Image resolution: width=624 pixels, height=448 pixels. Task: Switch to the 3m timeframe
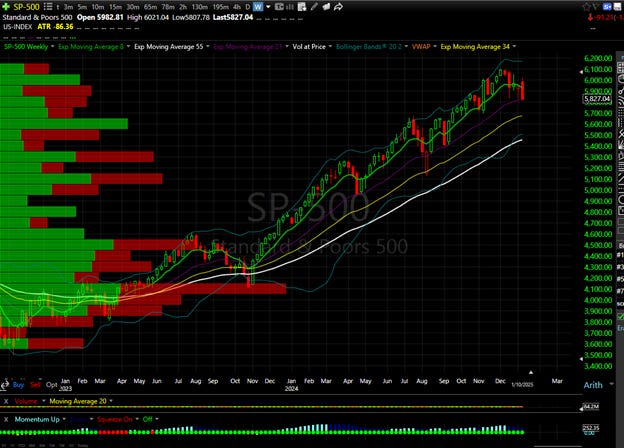tap(68, 7)
